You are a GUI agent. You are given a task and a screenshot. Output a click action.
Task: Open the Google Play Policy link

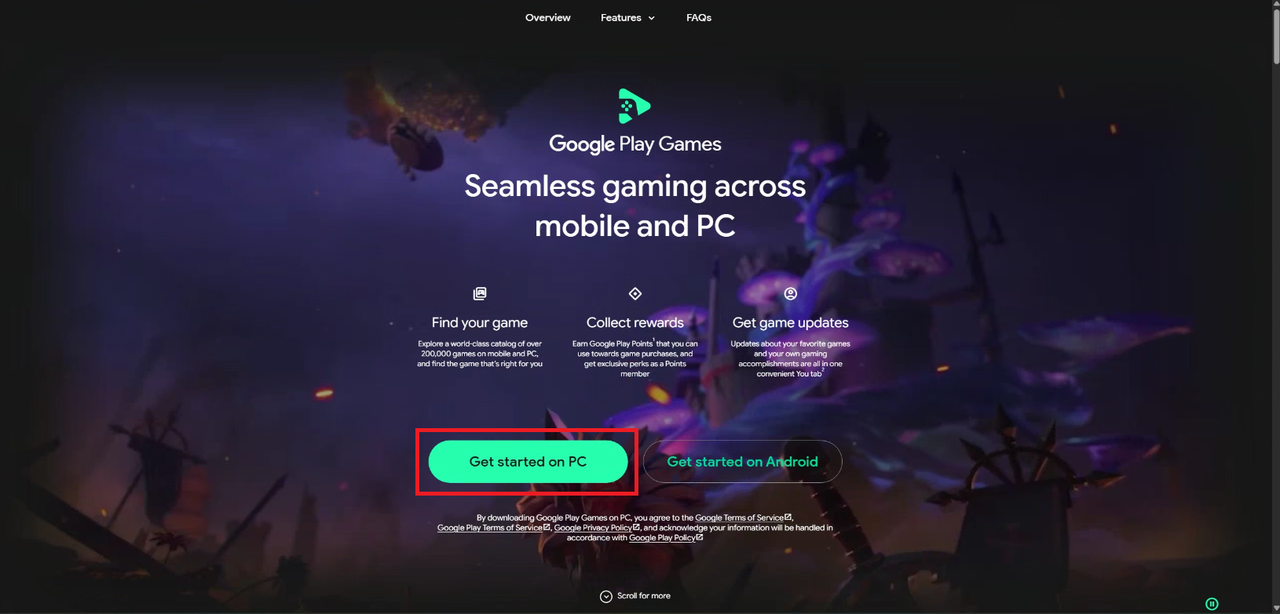click(x=665, y=538)
